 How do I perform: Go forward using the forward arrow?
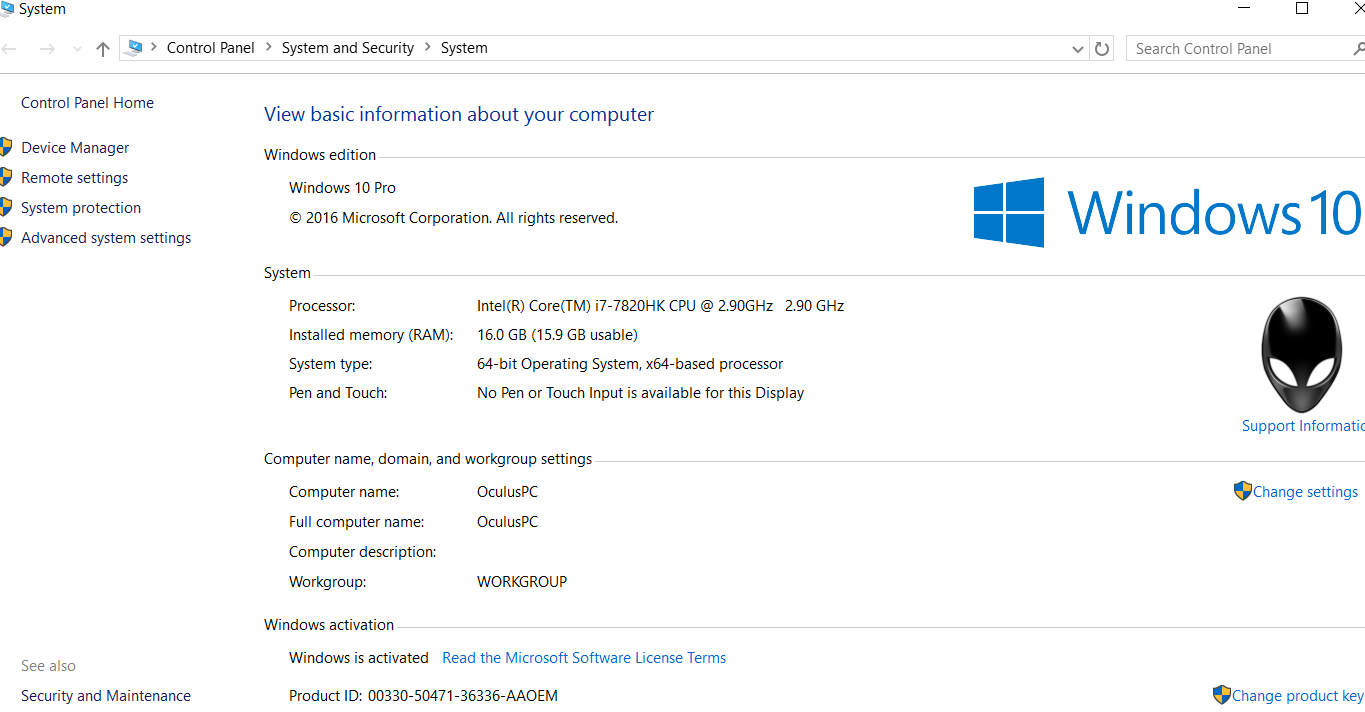[46, 48]
